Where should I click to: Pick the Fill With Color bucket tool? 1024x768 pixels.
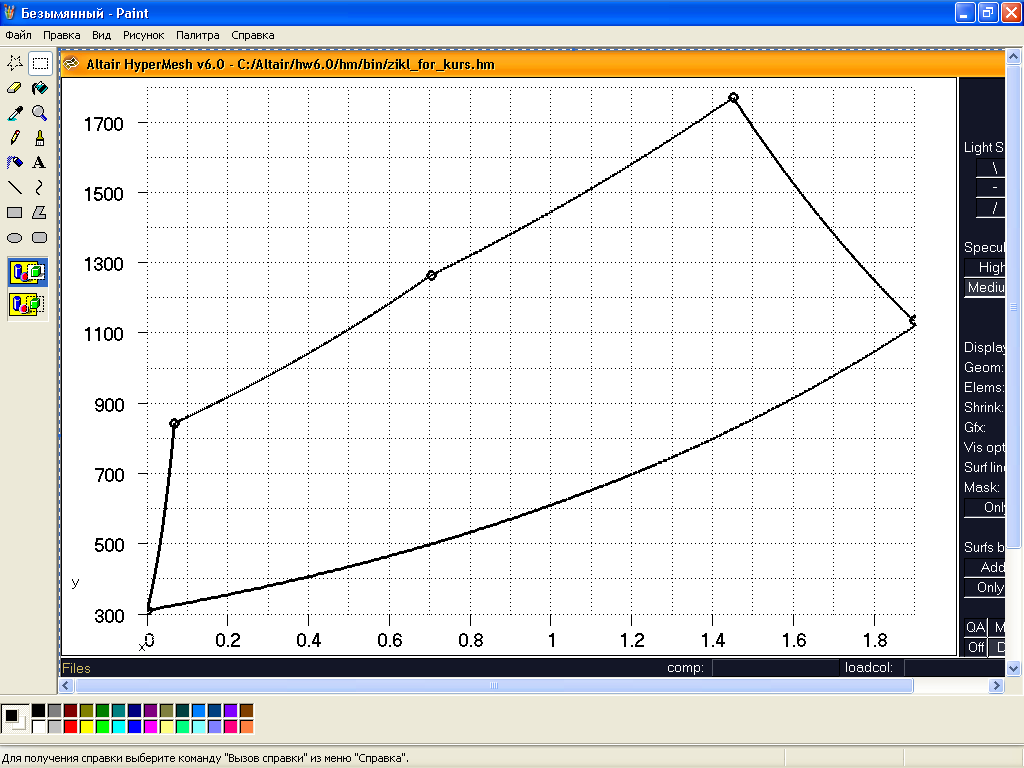coord(40,88)
